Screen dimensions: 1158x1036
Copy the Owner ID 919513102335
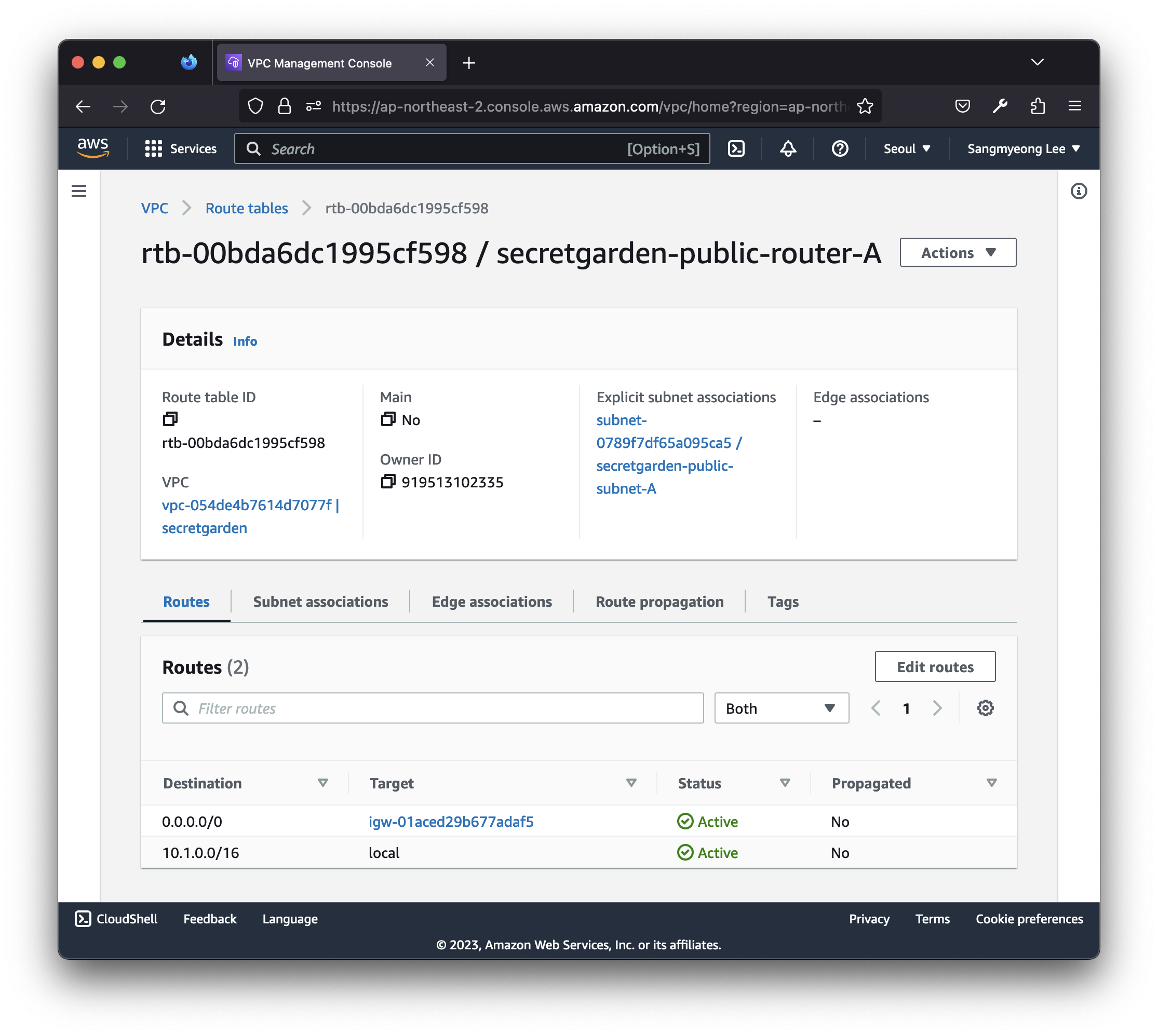click(388, 482)
